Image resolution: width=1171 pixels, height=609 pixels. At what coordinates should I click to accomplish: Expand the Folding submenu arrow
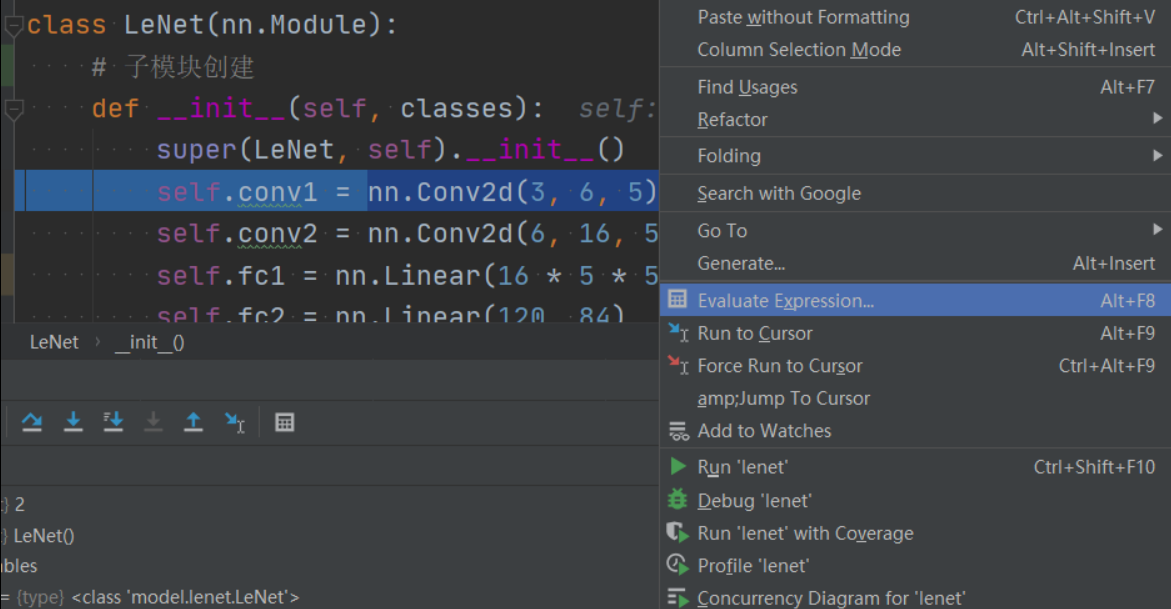point(1157,155)
